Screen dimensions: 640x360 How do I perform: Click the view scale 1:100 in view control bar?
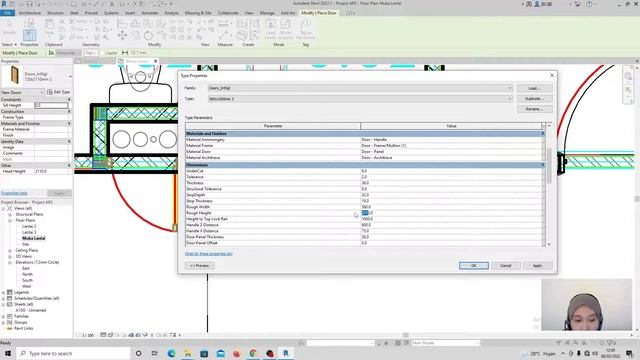click(x=88, y=335)
